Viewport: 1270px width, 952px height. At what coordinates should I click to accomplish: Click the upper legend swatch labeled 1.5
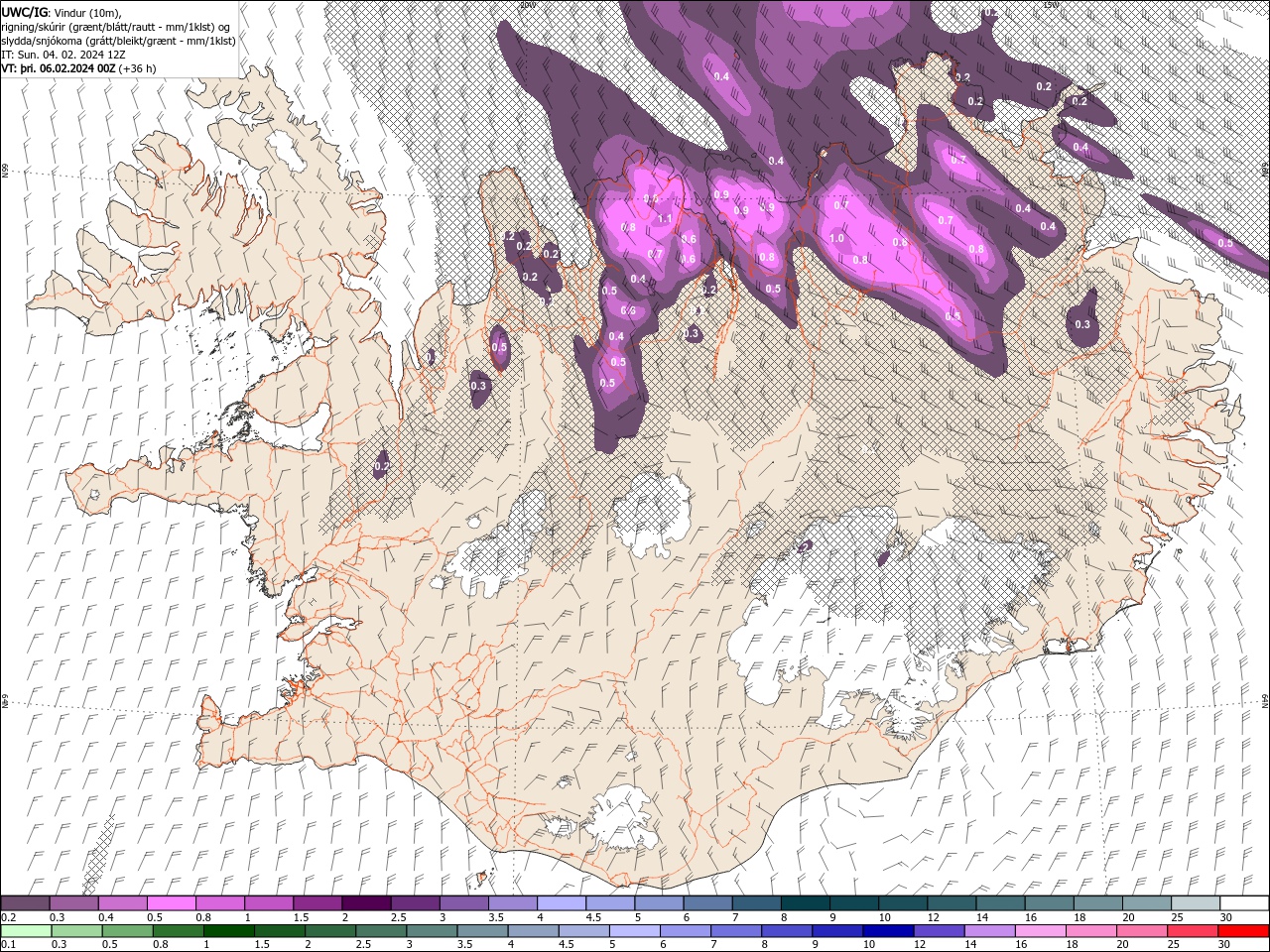point(317,902)
